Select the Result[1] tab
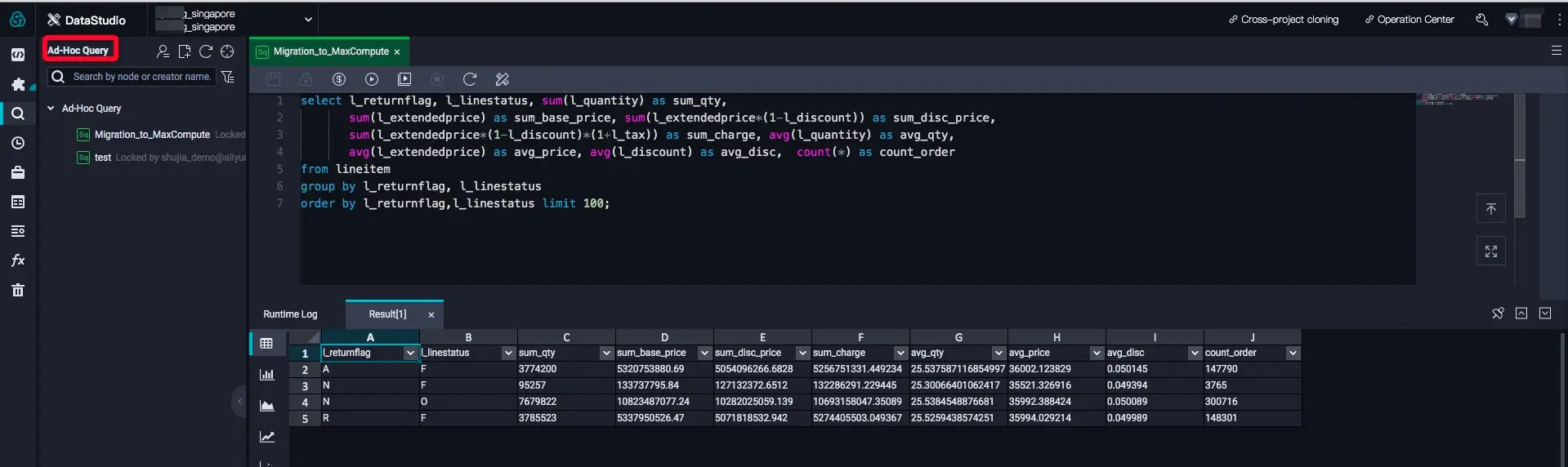Viewport: 1568px width, 467px height. tap(387, 314)
